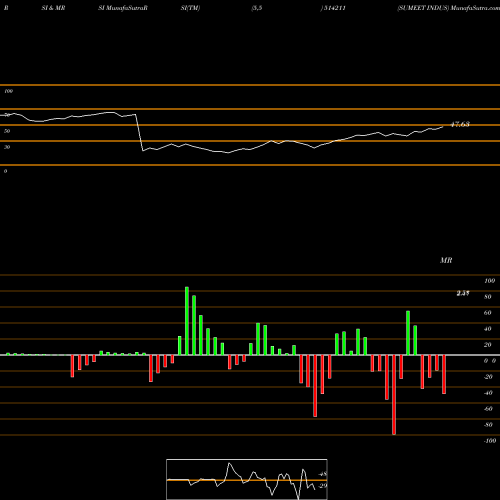Click the RSI value label 47.63
Screen dimensions: 500x500
pos(460,124)
